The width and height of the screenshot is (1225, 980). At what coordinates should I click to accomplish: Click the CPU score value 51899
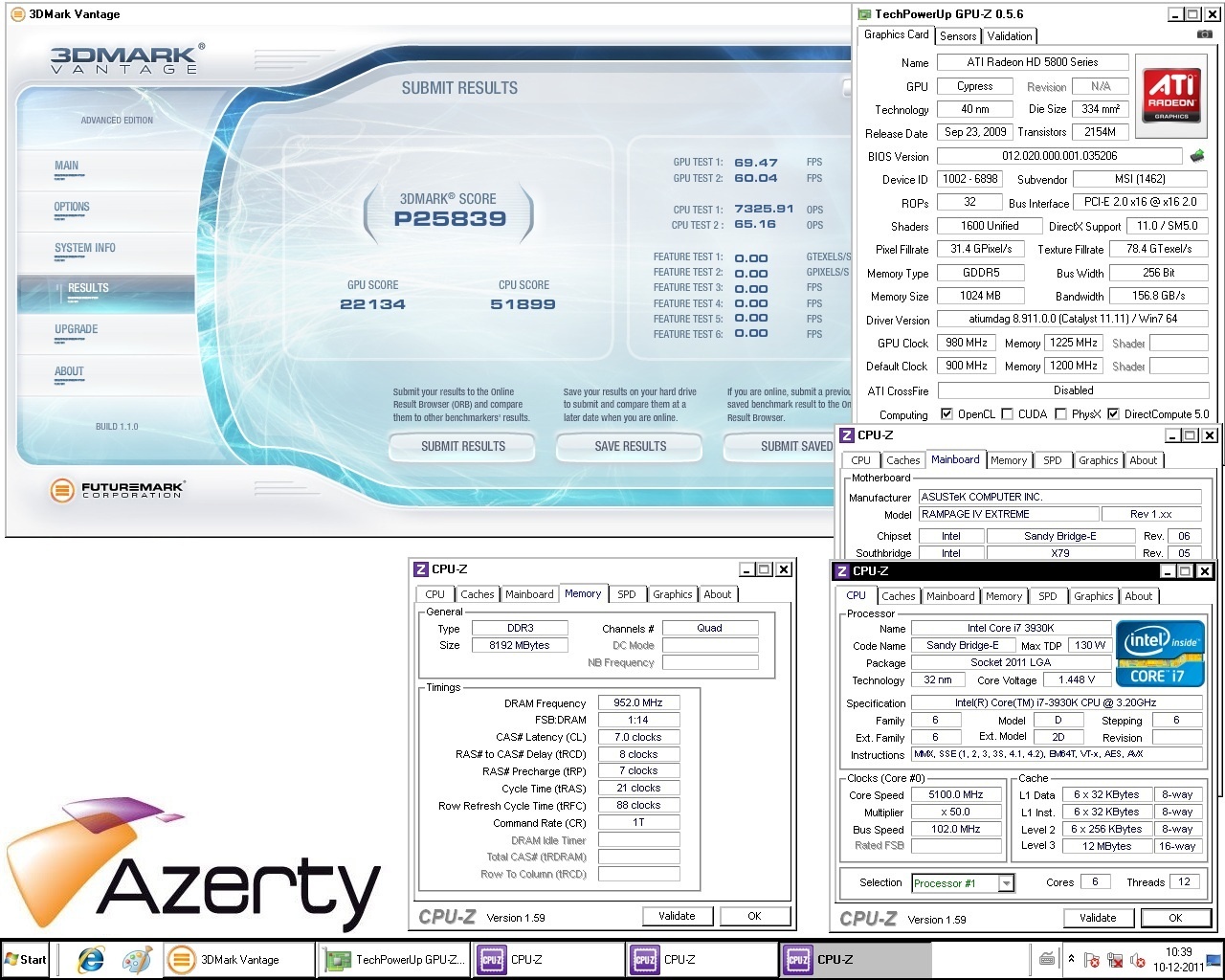click(523, 304)
